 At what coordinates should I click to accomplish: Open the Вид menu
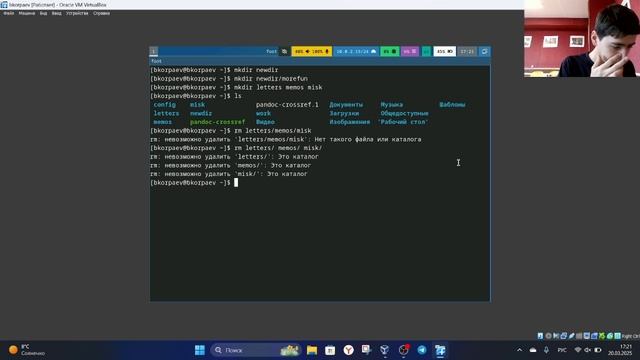[x=43, y=13]
